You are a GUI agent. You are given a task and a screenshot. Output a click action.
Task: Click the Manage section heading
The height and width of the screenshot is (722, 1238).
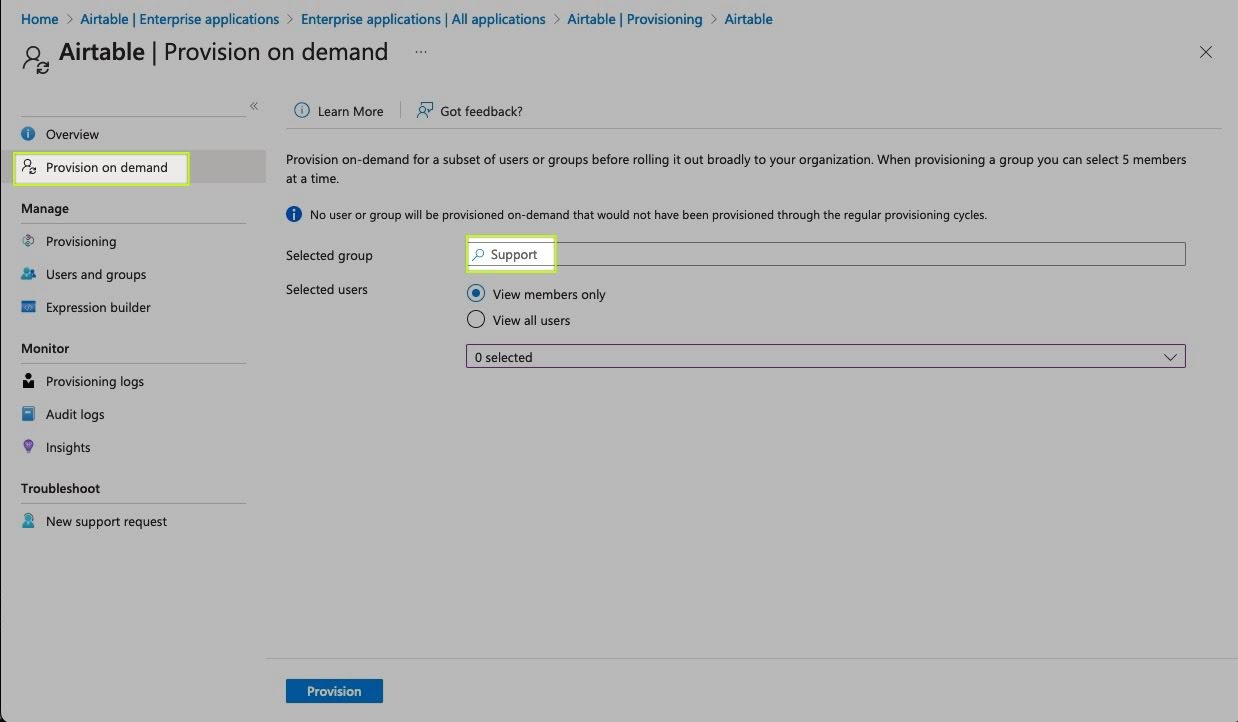pos(45,208)
